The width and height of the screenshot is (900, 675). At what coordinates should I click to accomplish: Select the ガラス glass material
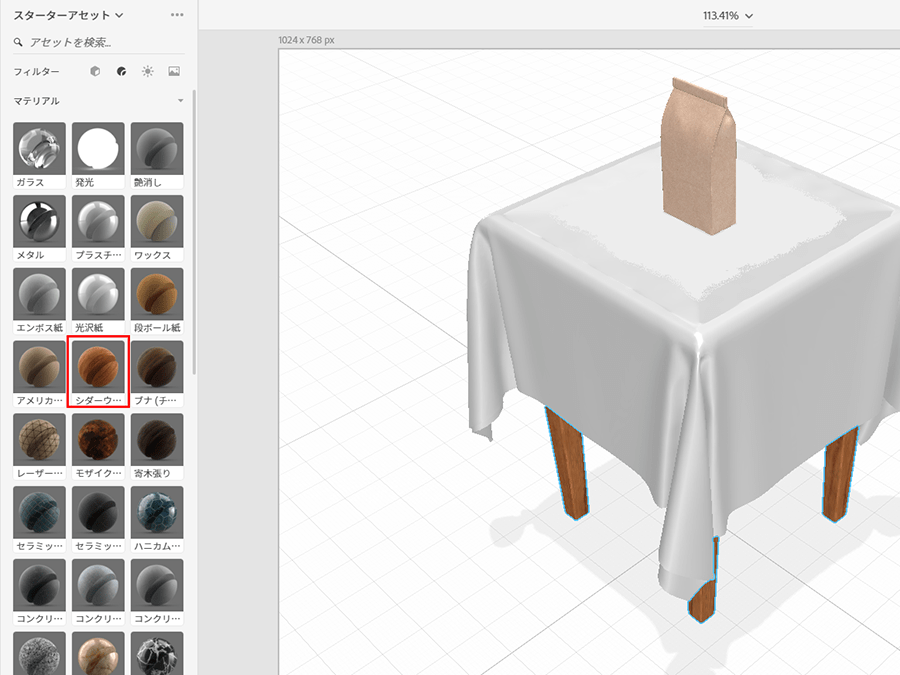40,148
